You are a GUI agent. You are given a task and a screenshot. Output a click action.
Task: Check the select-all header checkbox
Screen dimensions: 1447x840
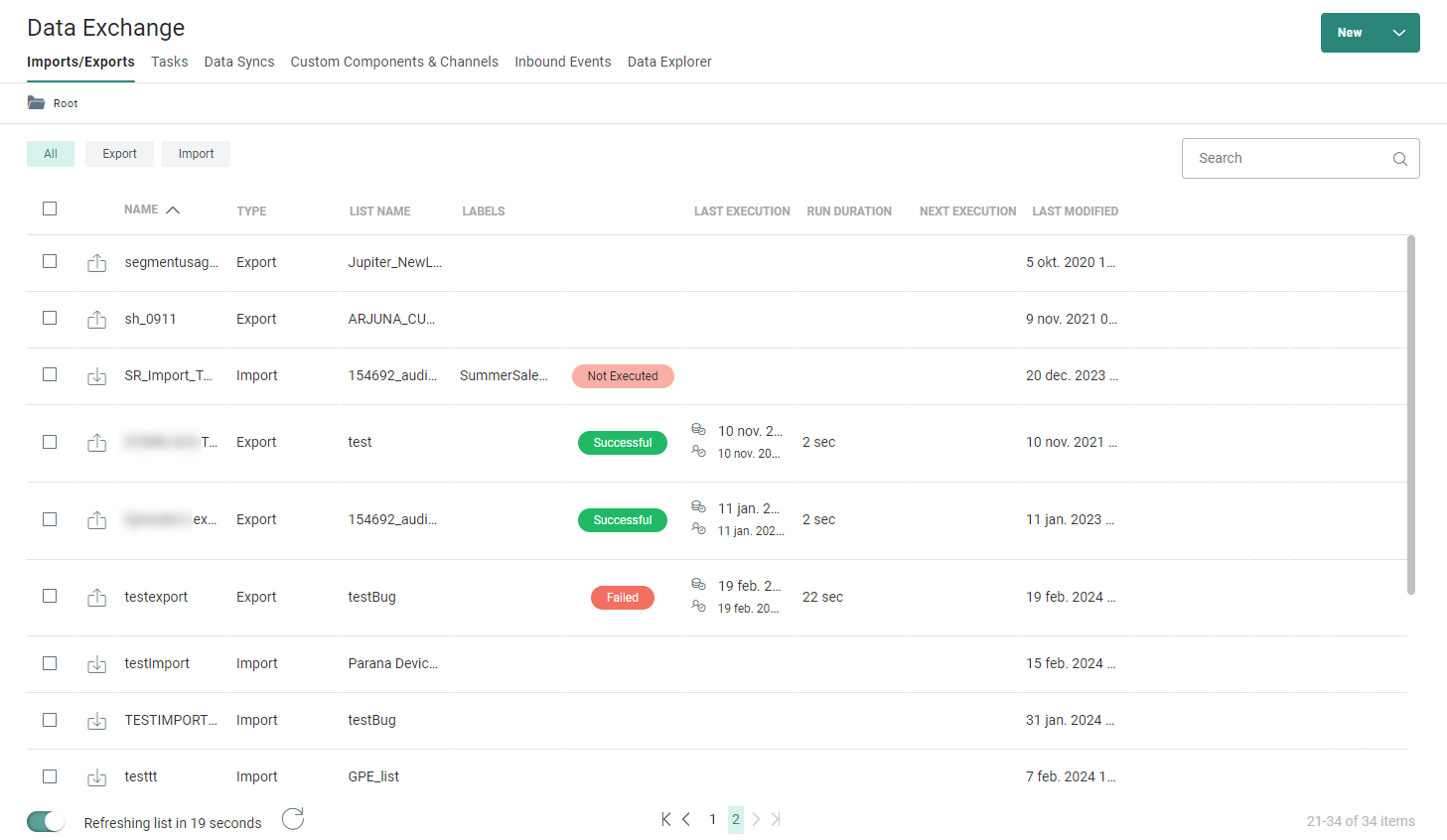[x=50, y=209]
